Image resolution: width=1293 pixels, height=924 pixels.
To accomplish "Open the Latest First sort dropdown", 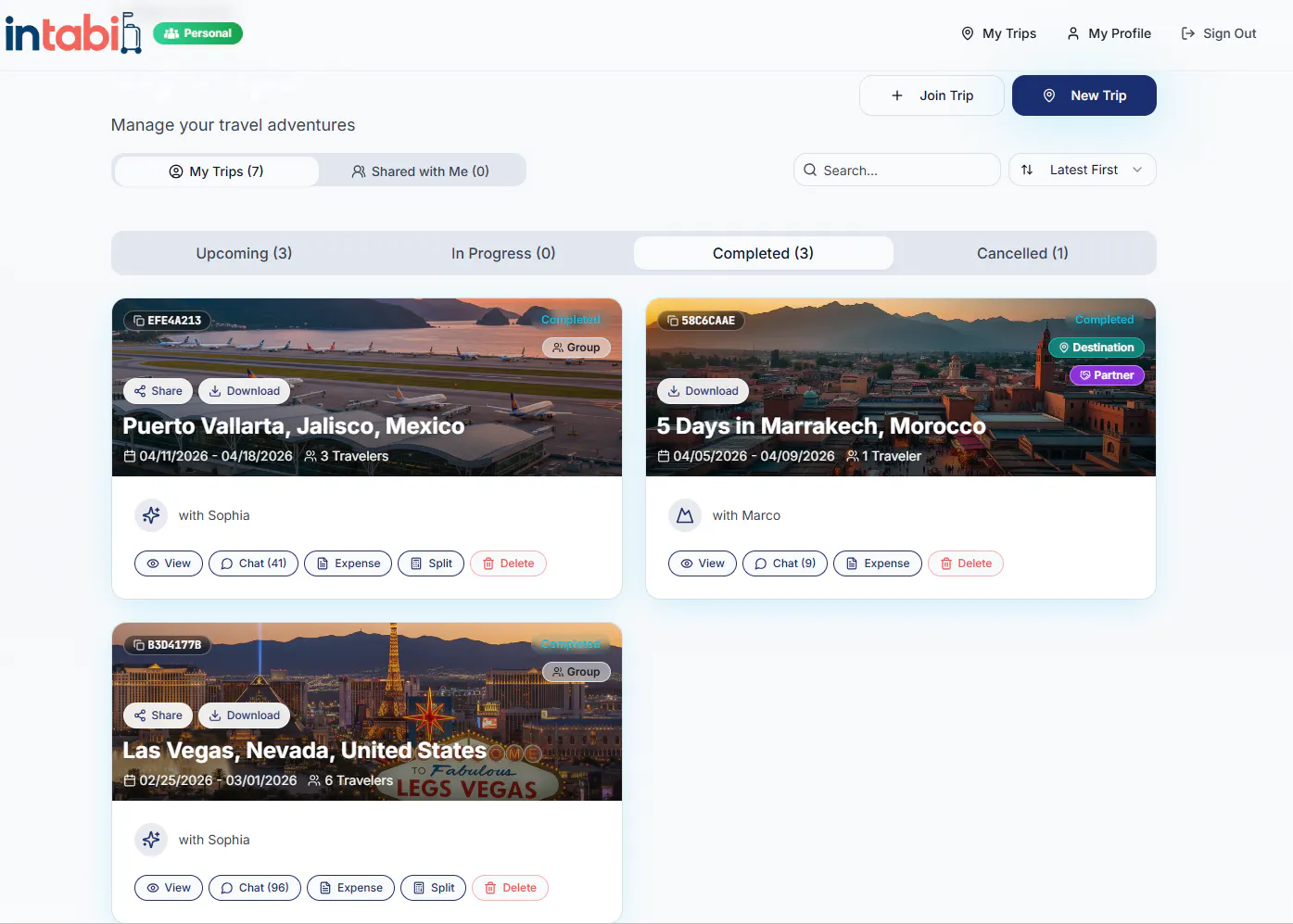I will tap(1083, 170).
